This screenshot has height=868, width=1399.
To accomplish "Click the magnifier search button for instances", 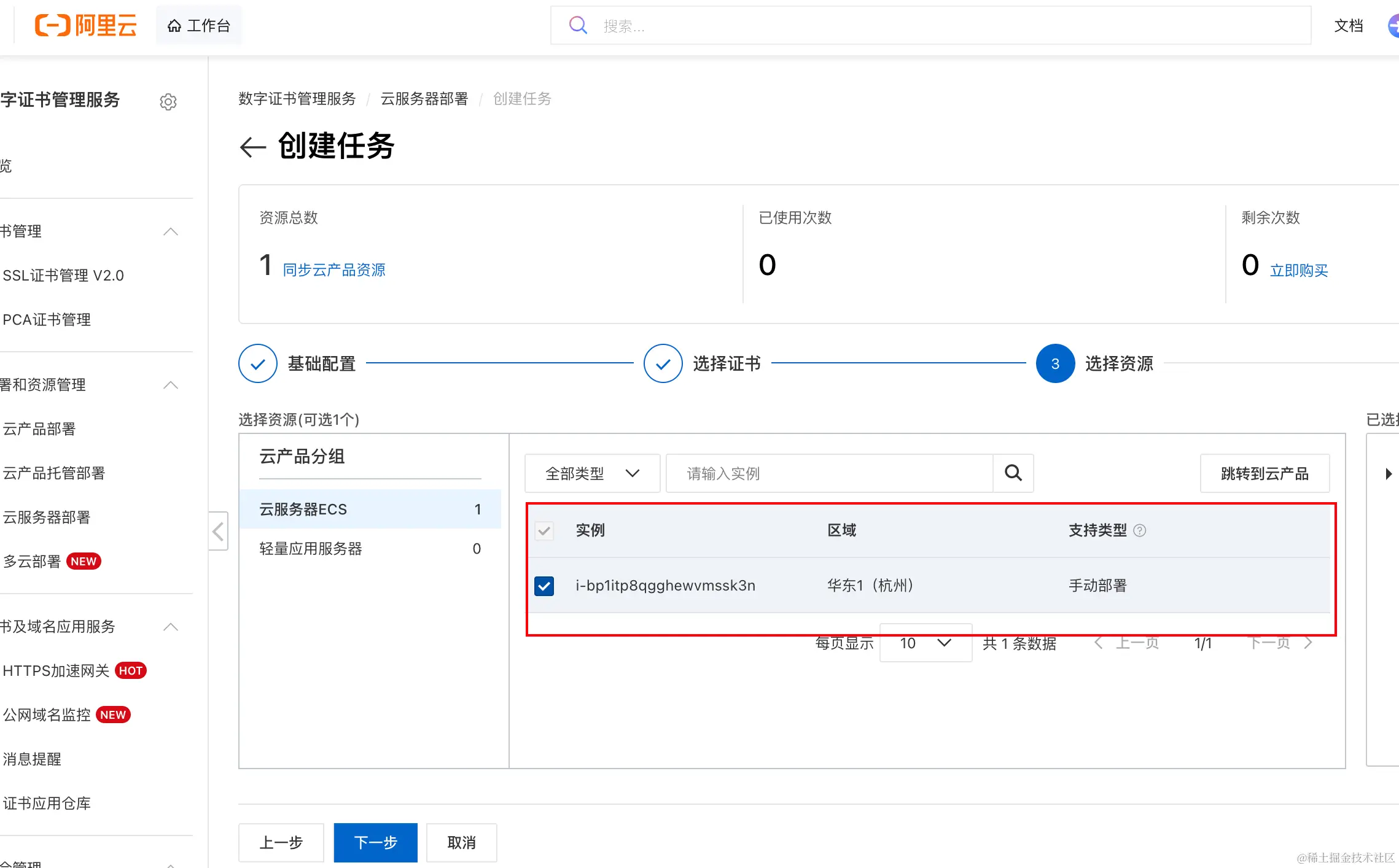I will tap(1013, 473).
